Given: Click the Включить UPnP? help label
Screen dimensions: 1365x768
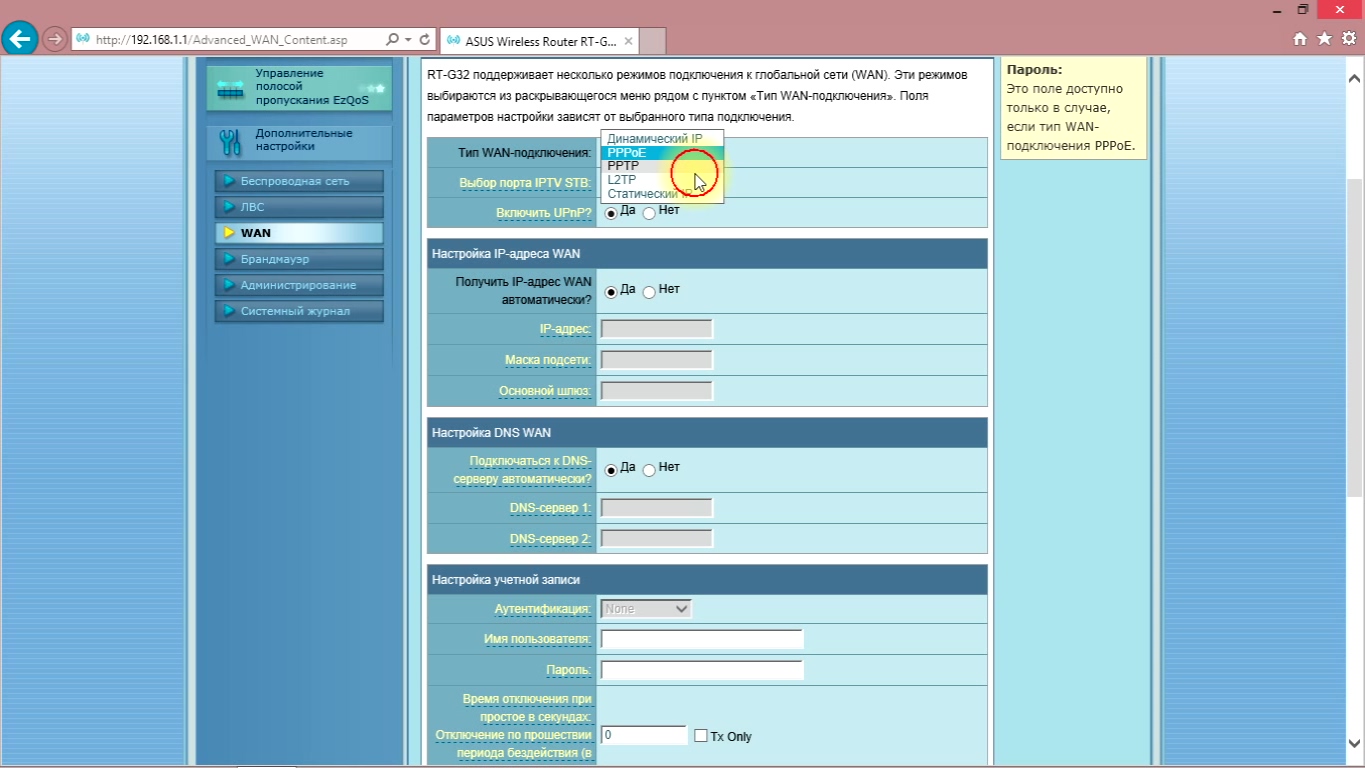Looking at the screenshot, I should 544,213.
